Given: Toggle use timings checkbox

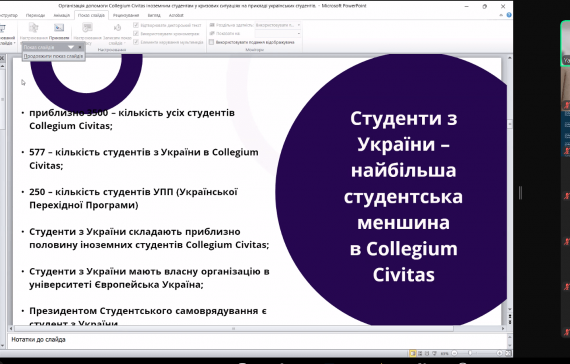Looking at the screenshot, I should [136, 33].
